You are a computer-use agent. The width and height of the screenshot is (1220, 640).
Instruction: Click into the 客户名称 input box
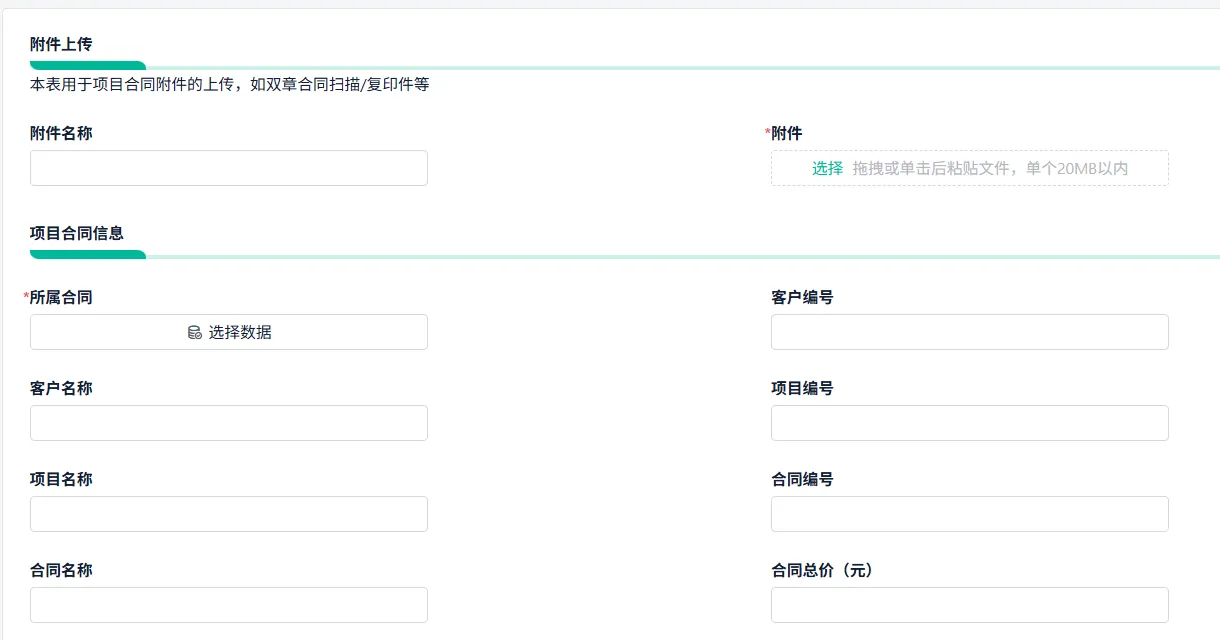229,423
